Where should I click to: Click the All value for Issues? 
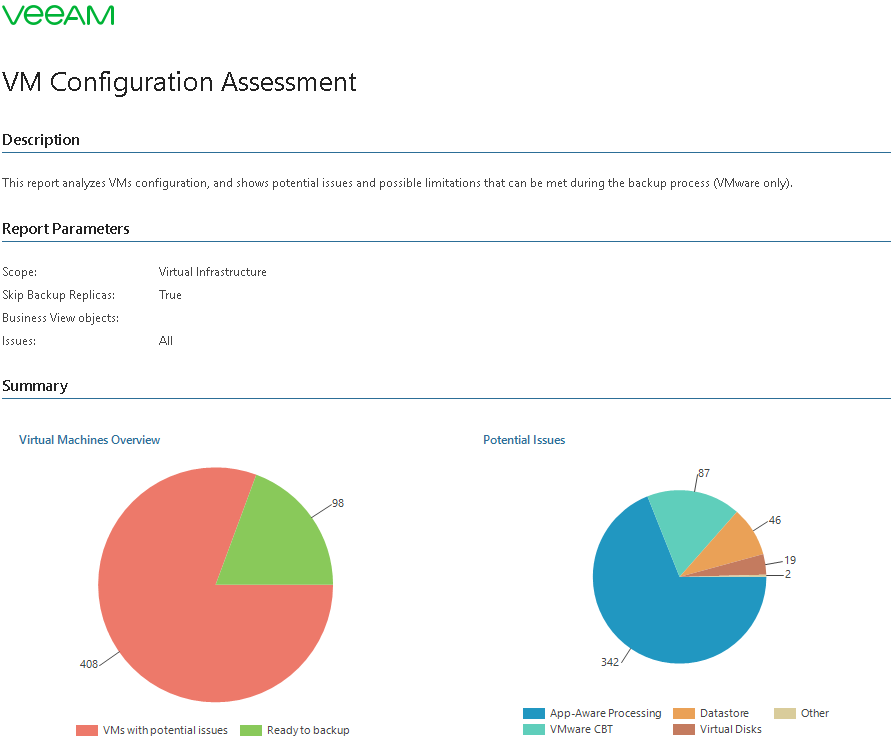point(165,341)
